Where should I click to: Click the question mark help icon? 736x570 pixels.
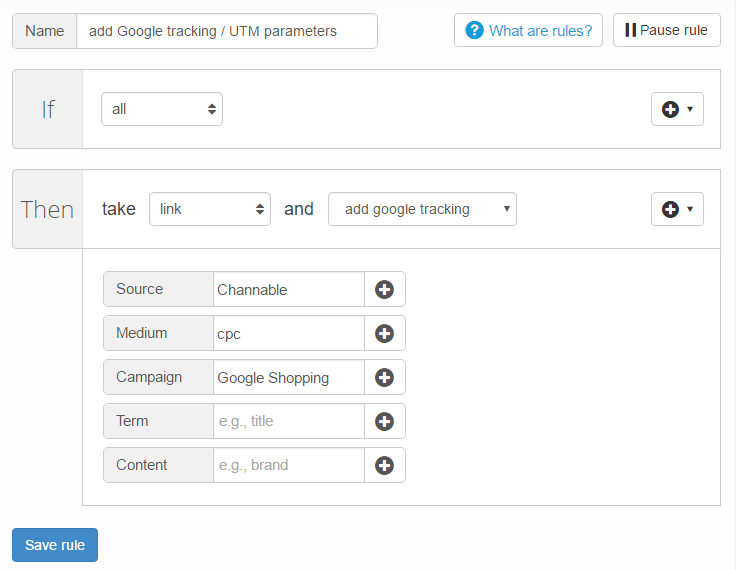coord(475,30)
